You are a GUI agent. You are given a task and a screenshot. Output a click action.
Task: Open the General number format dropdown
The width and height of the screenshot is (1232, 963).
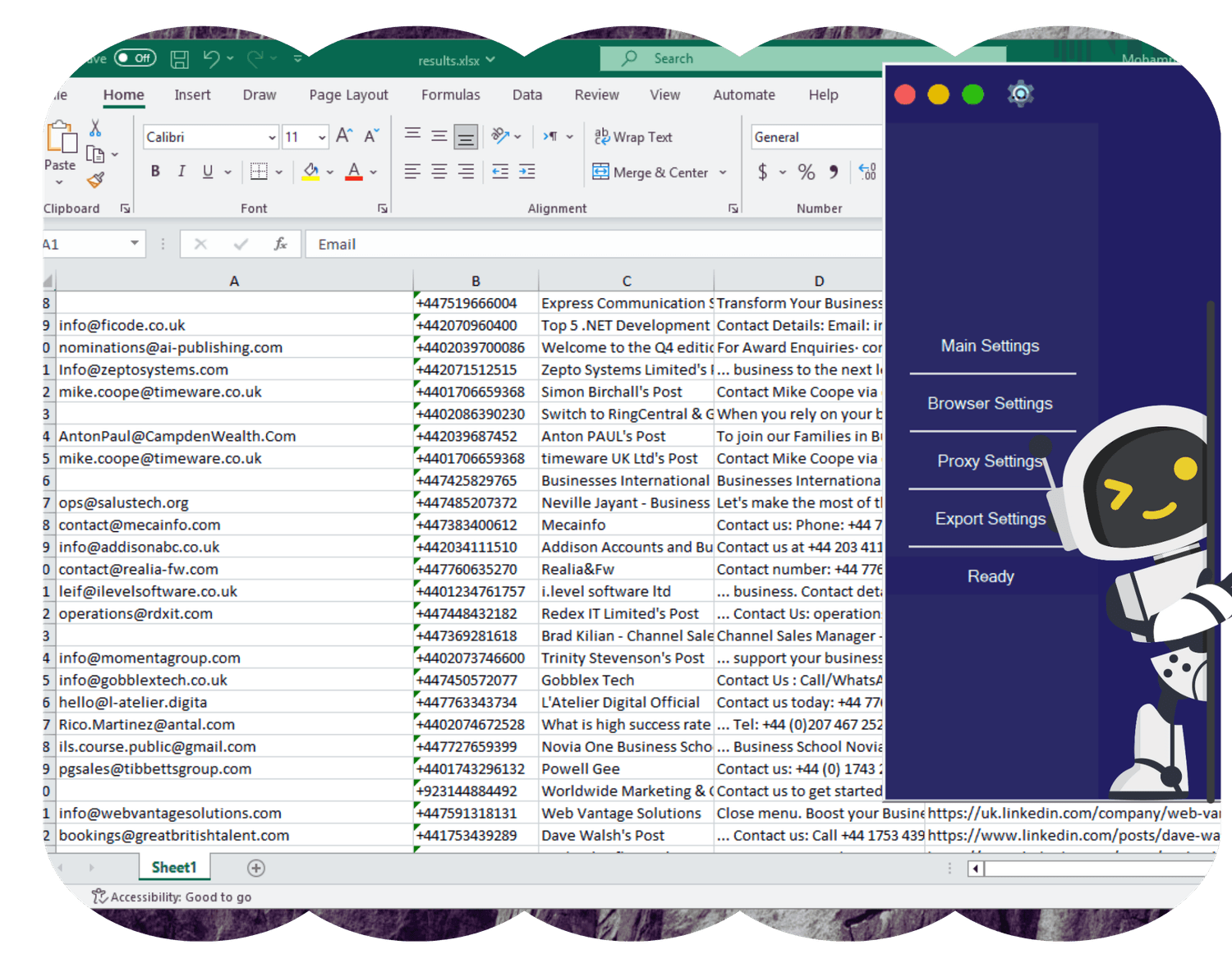click(816, 137)
